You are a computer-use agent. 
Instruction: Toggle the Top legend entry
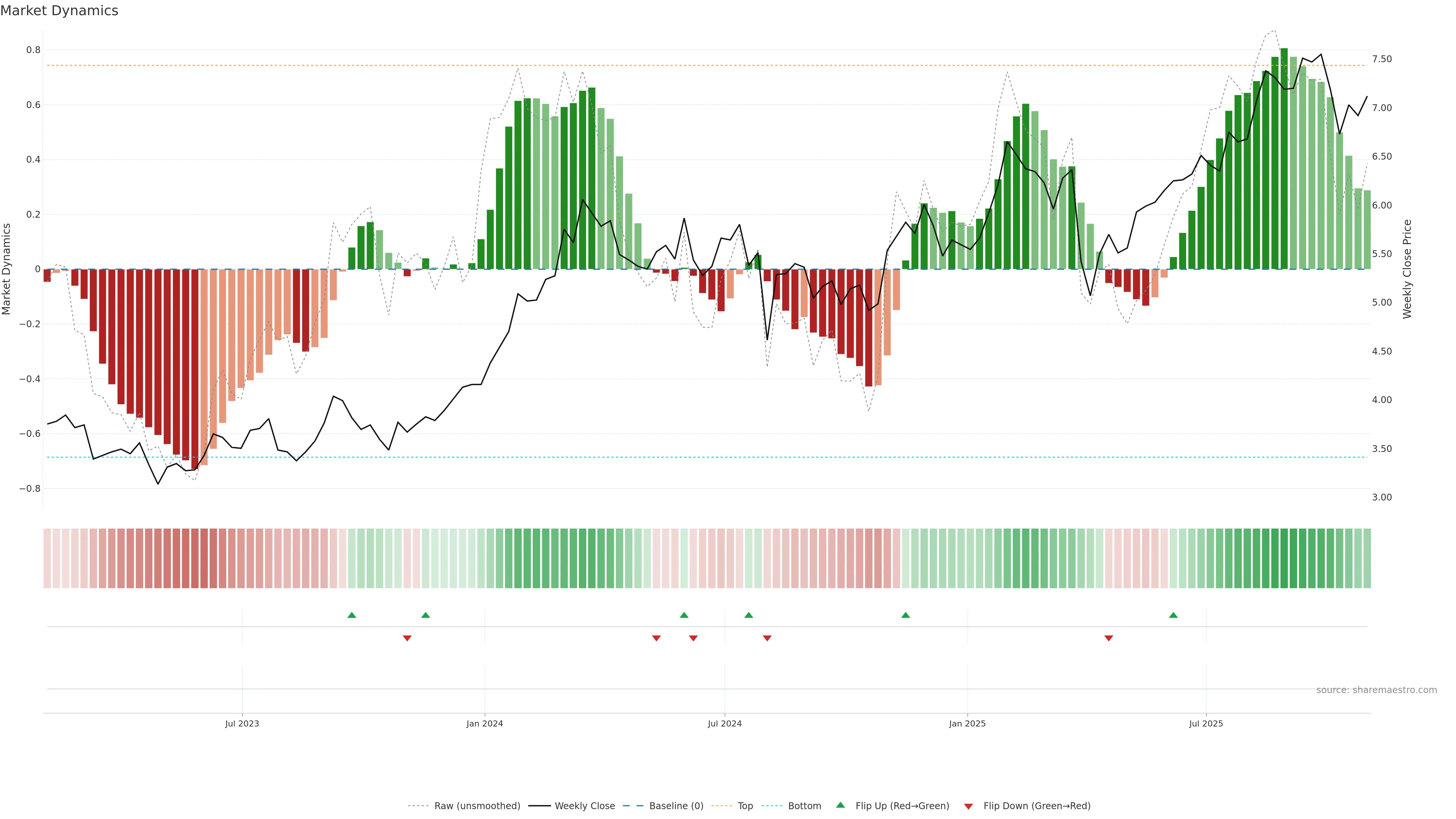pyautogui.click(x=745, y=806)
